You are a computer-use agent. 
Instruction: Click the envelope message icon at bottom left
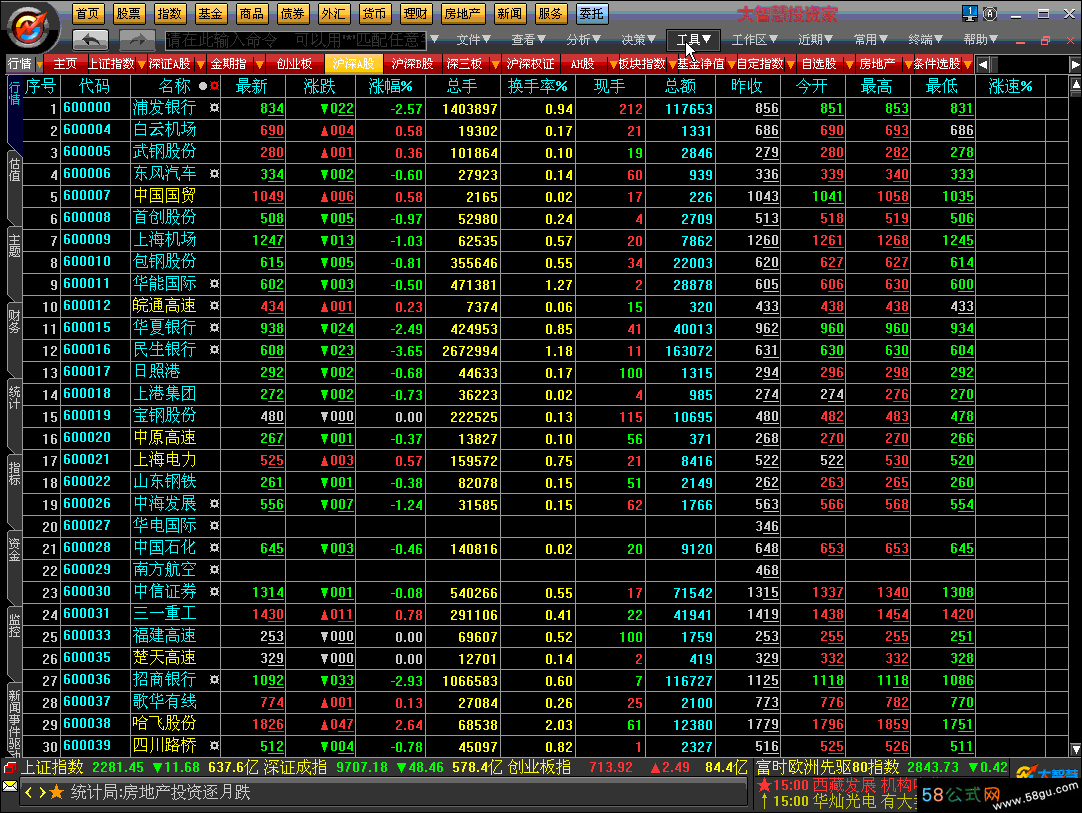10,786
